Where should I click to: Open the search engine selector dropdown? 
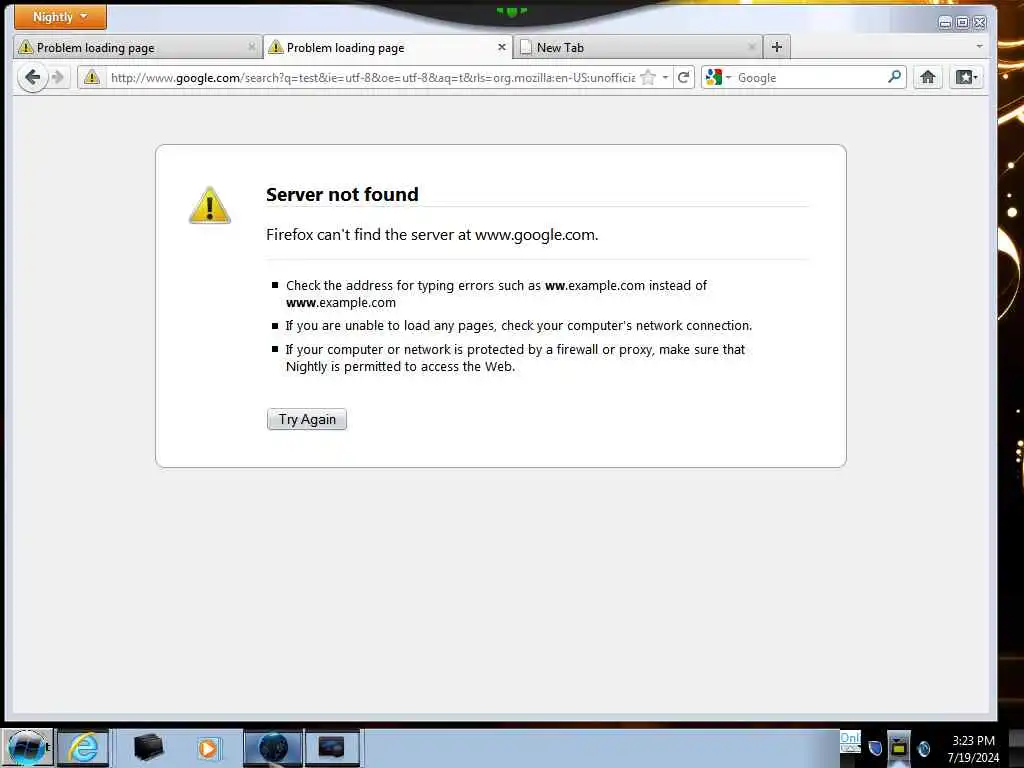coord(719,78)
